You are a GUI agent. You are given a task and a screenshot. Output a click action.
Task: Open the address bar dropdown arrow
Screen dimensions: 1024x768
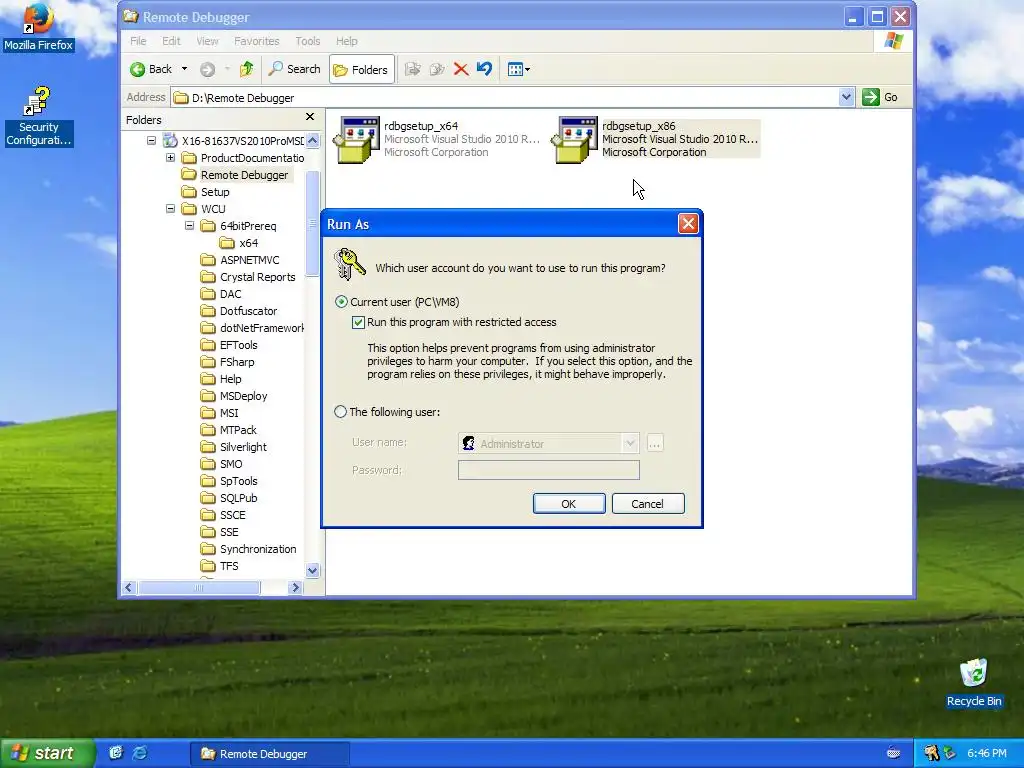click(846, 97)
